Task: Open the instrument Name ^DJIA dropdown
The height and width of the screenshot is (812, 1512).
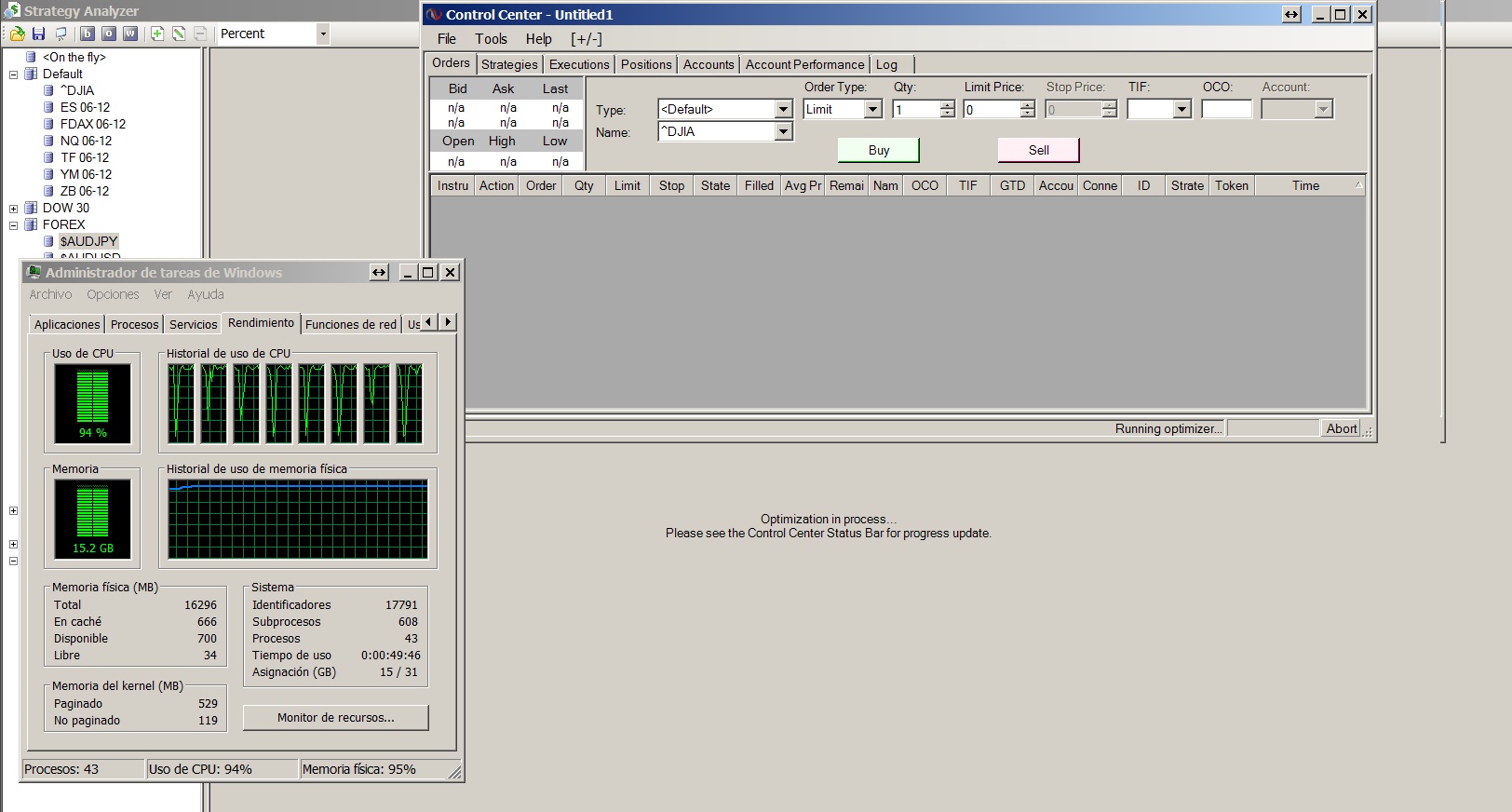Action: point(783,132)
